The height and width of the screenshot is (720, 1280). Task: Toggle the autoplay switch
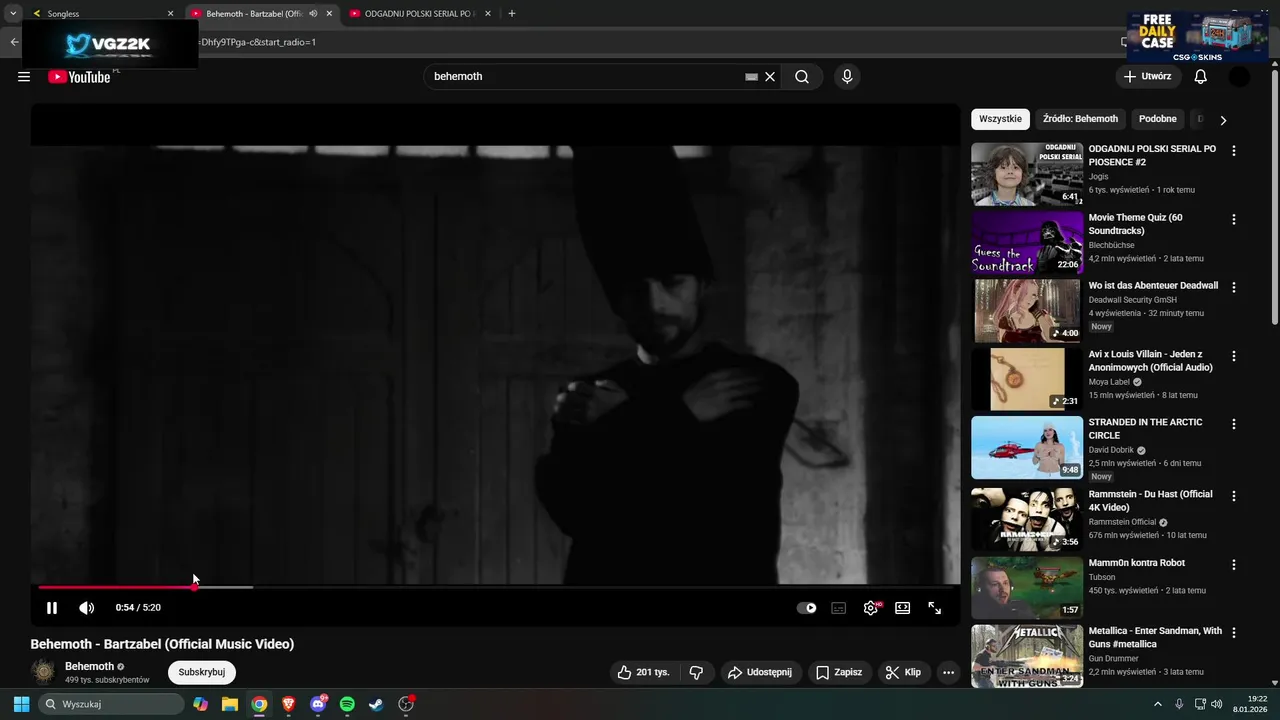pos(807,607)
